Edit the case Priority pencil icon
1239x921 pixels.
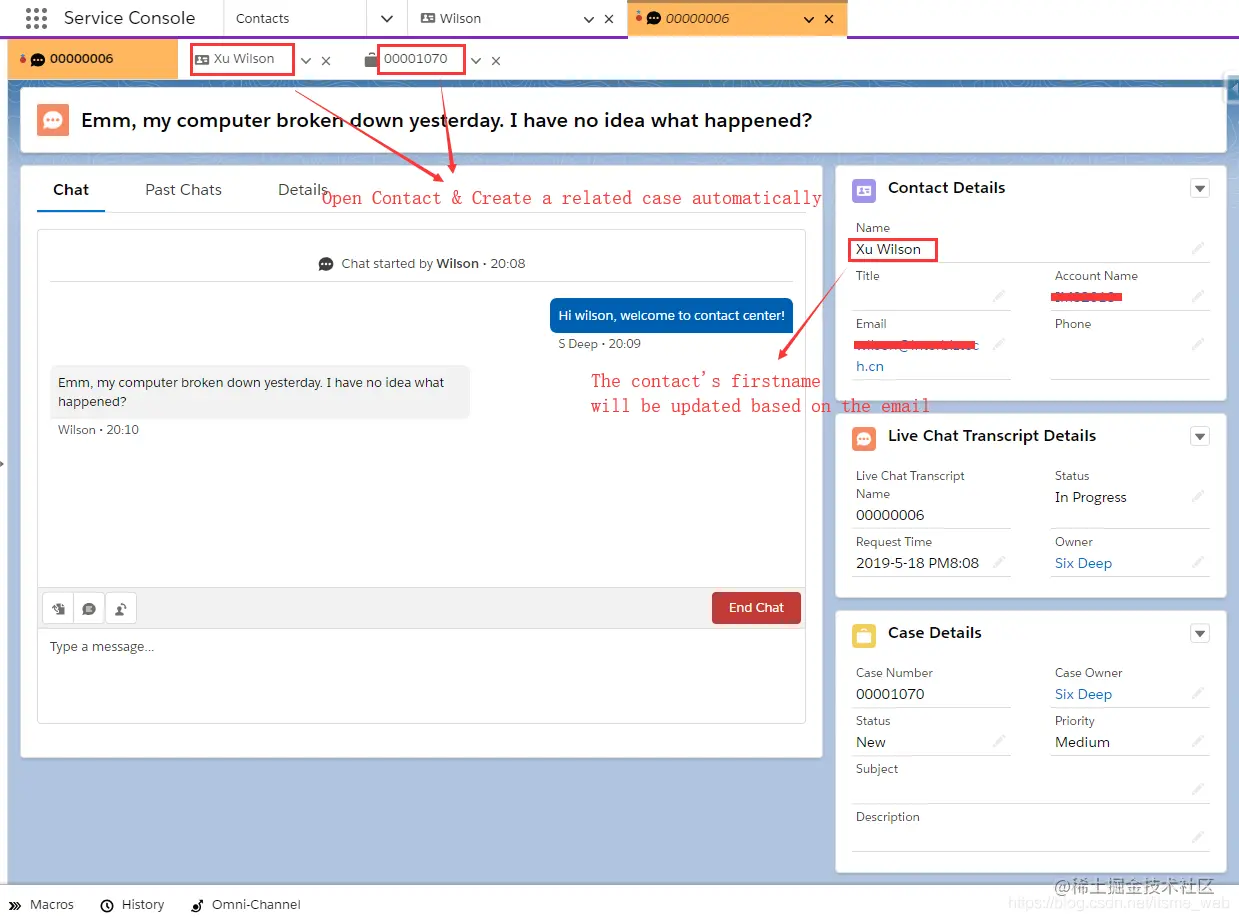tap(1197, 742)
